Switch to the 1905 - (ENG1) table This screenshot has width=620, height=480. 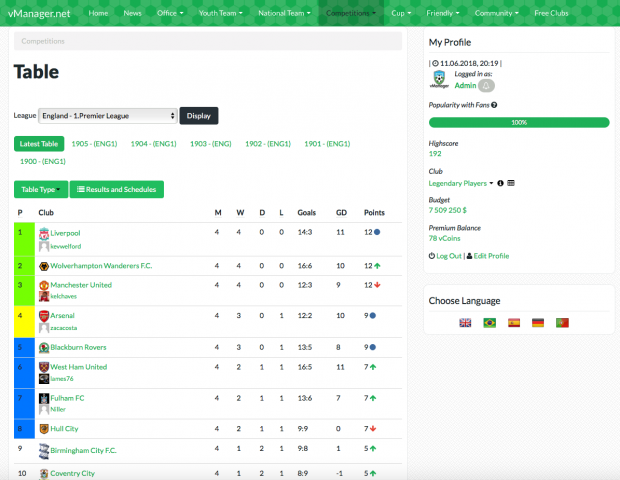(x=94, y=144)
